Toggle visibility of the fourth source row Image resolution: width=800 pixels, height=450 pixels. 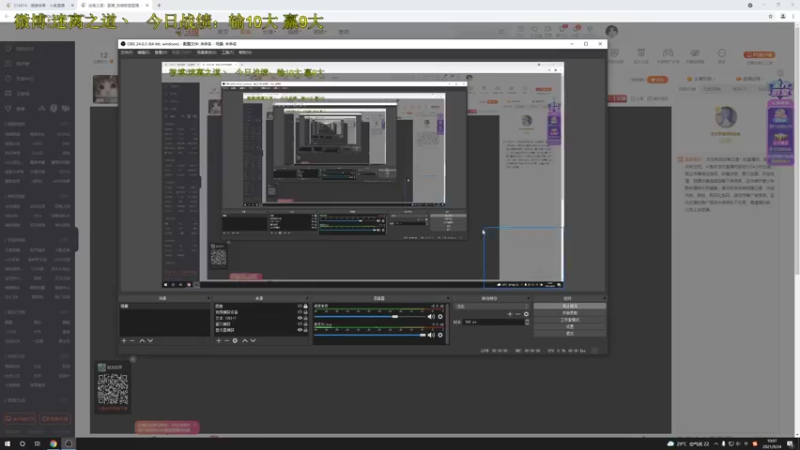pyautogui.click(x=299, y=324)
